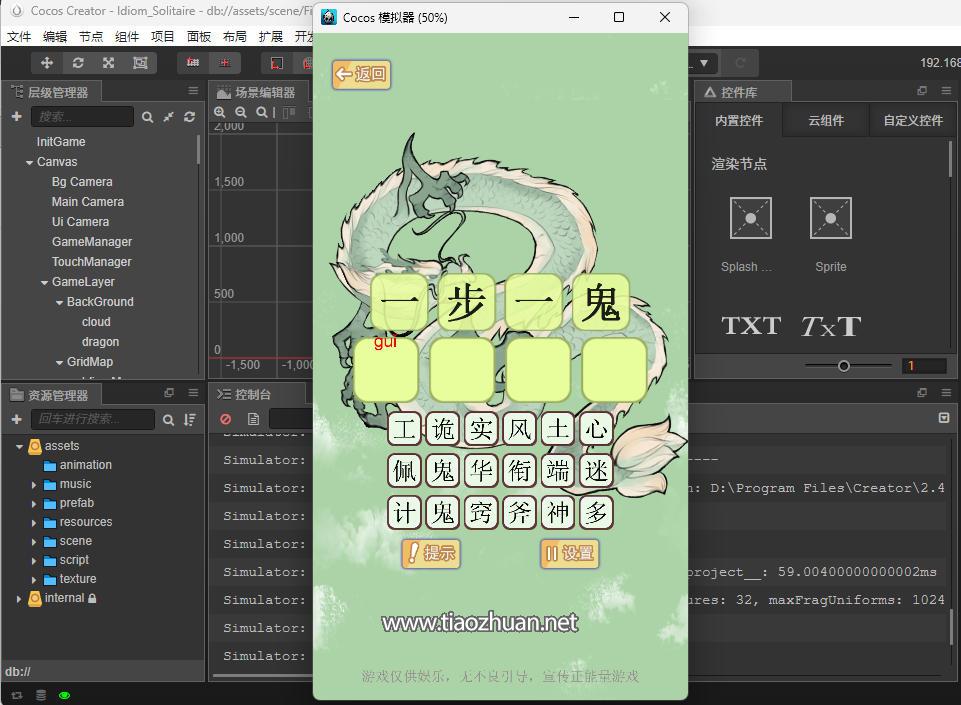The image size is (961, 705).
Task: Collapse the BackGround node
Action: point(59,303)
